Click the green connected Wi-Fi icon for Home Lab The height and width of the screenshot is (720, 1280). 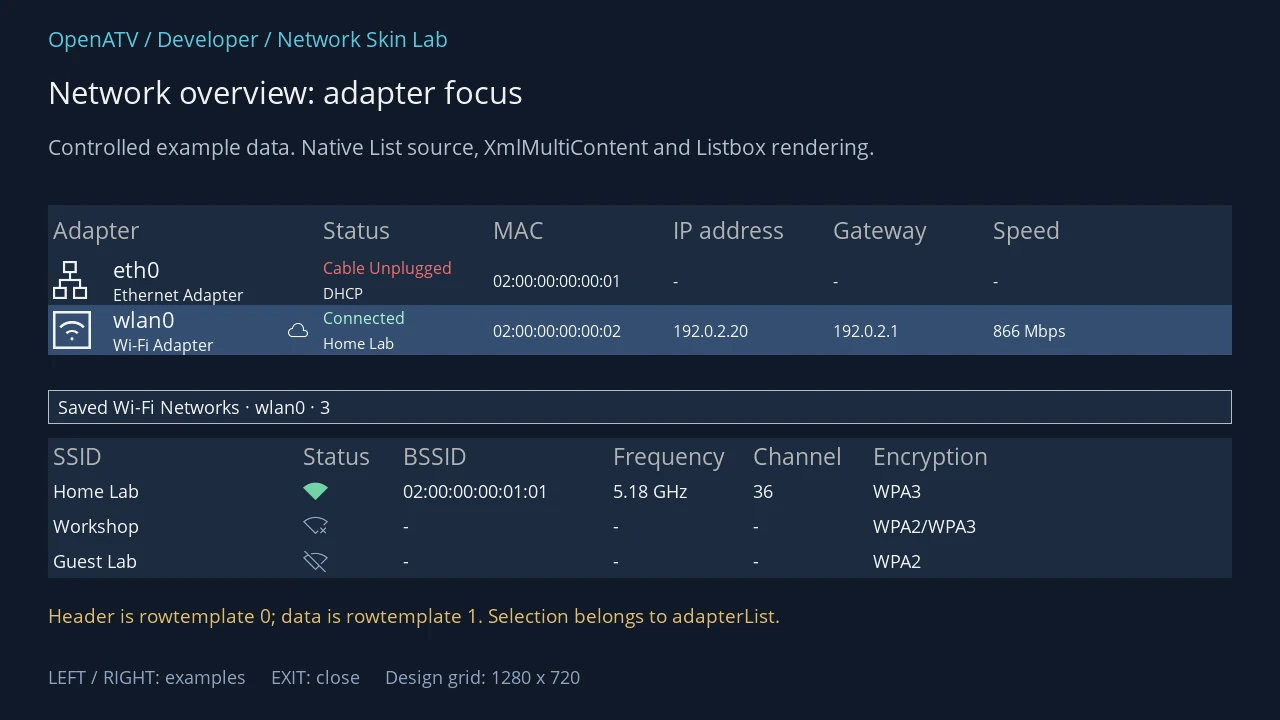315,491
